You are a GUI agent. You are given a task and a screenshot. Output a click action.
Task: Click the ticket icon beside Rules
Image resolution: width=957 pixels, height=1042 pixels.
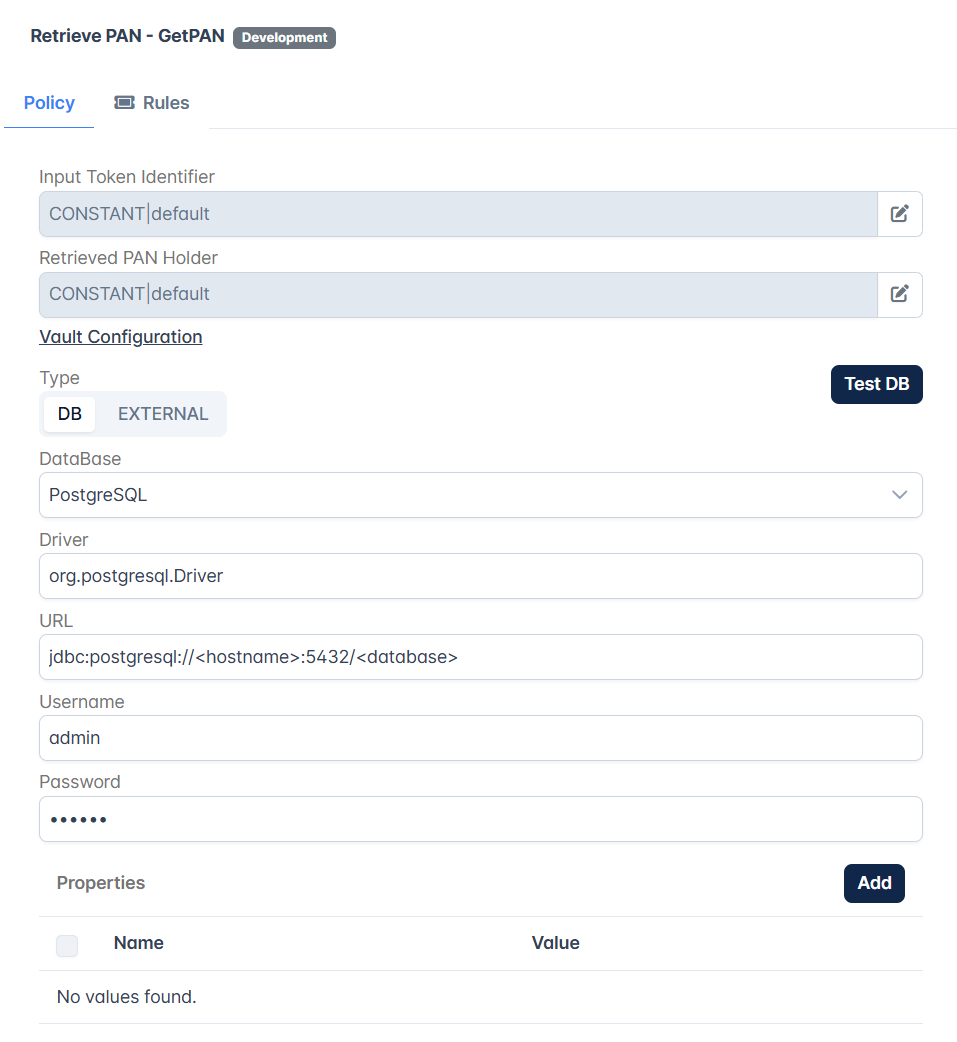pyautogui.click(x=124, y=103)
